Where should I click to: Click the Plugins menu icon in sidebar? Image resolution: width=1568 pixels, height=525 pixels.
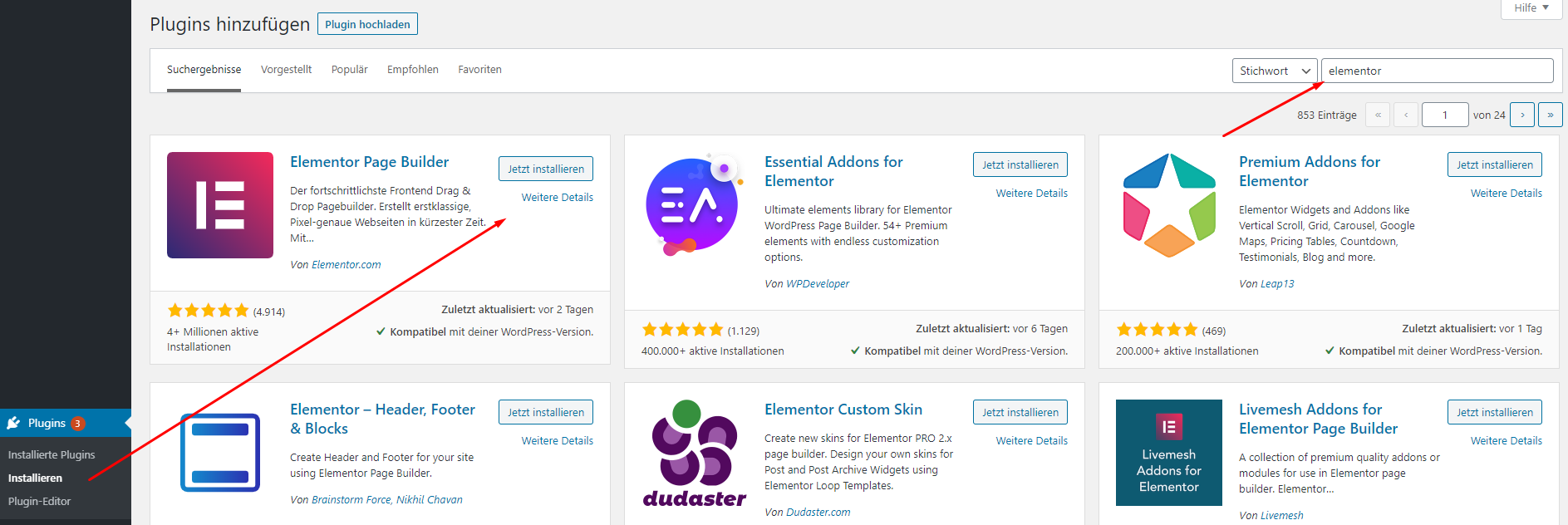tap(14, 423)
